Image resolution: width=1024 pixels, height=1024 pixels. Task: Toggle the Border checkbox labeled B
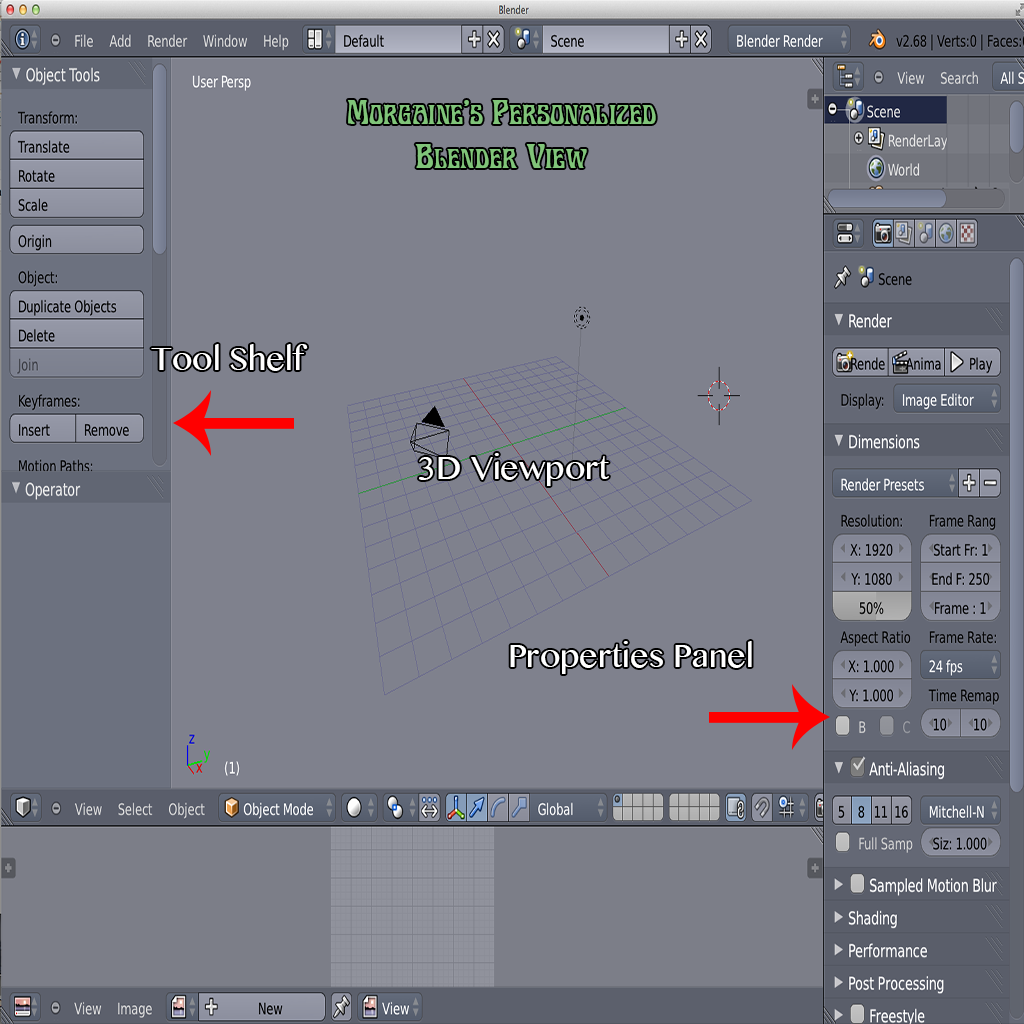[x=842, y=725]
